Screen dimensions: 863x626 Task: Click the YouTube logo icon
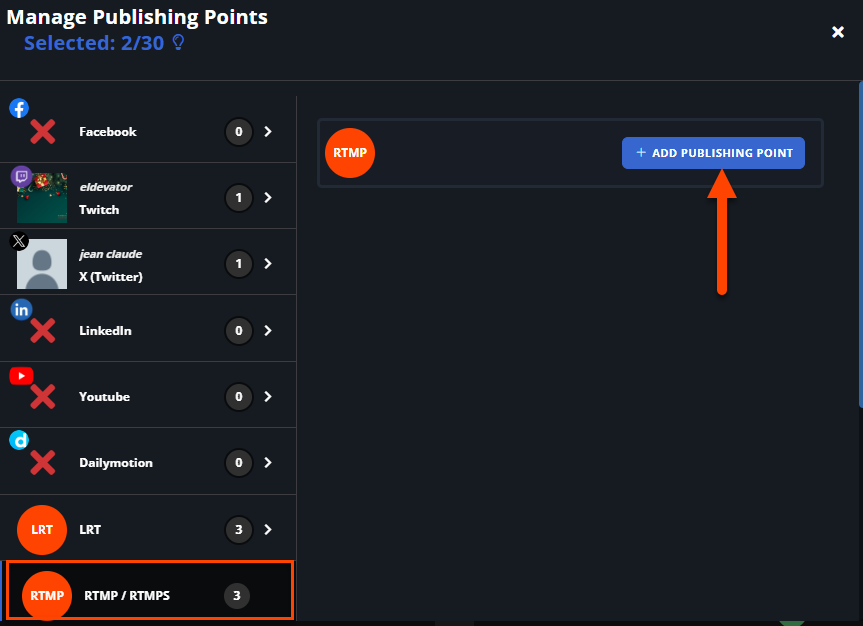click(21, 376)
